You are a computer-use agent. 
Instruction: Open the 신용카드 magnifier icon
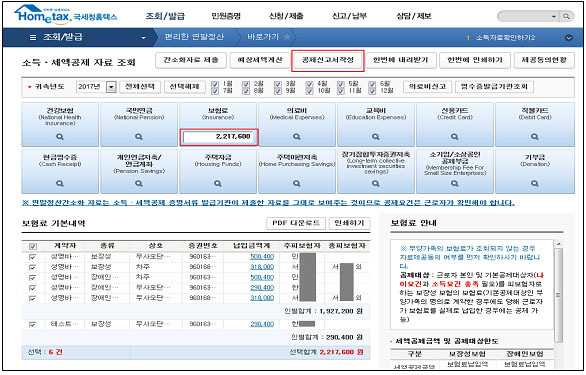(454, 137)
